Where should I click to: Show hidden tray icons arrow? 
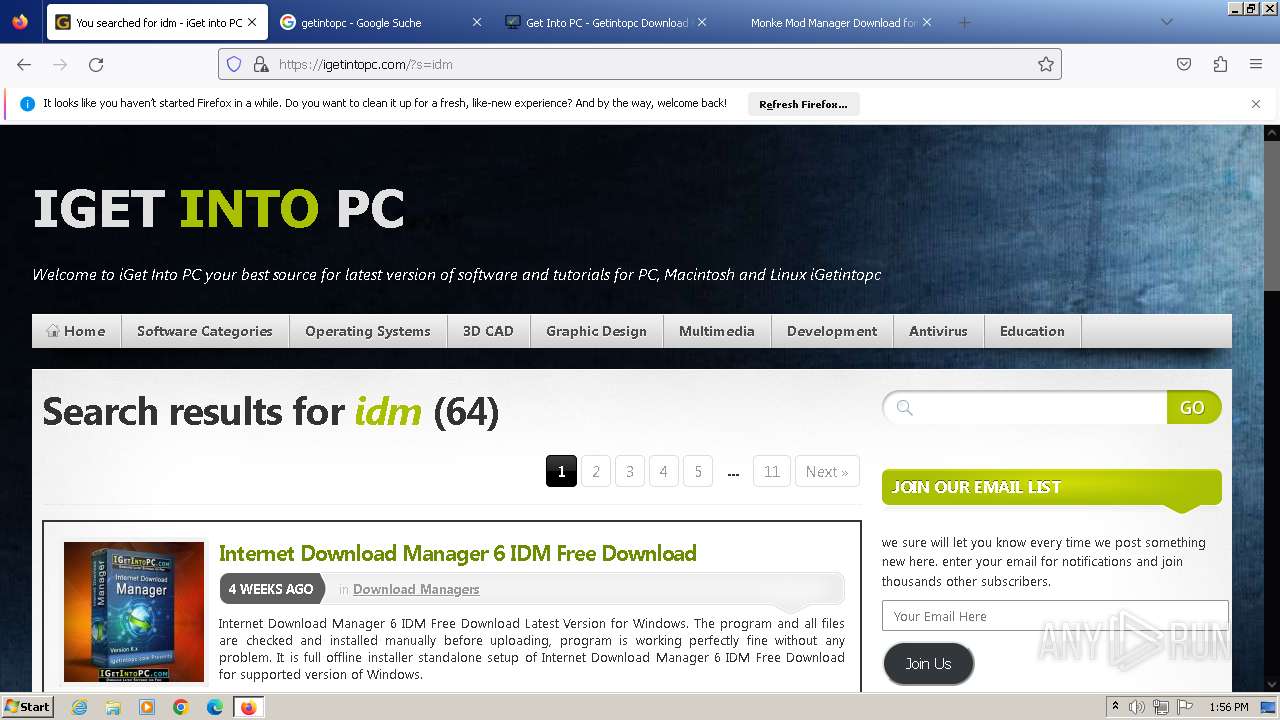point(1115,707)
